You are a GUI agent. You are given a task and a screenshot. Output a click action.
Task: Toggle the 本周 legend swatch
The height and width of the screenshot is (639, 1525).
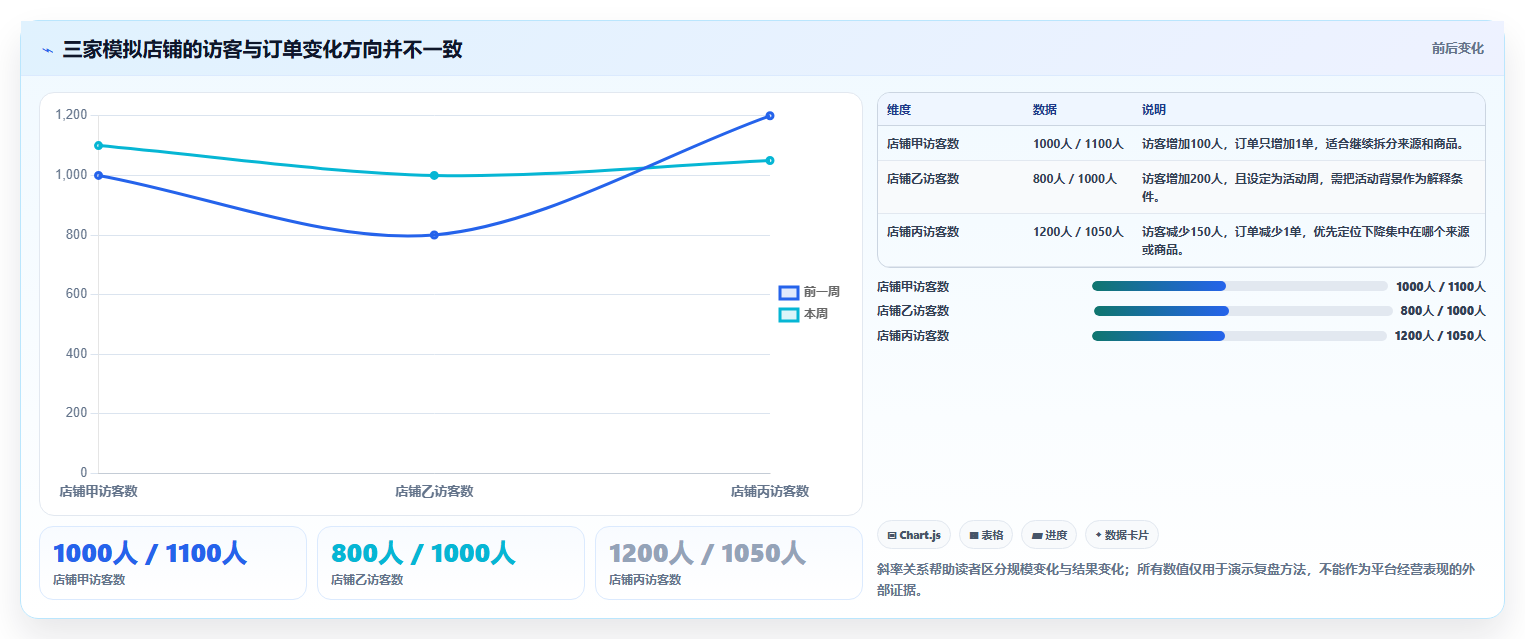pos(789,314)
